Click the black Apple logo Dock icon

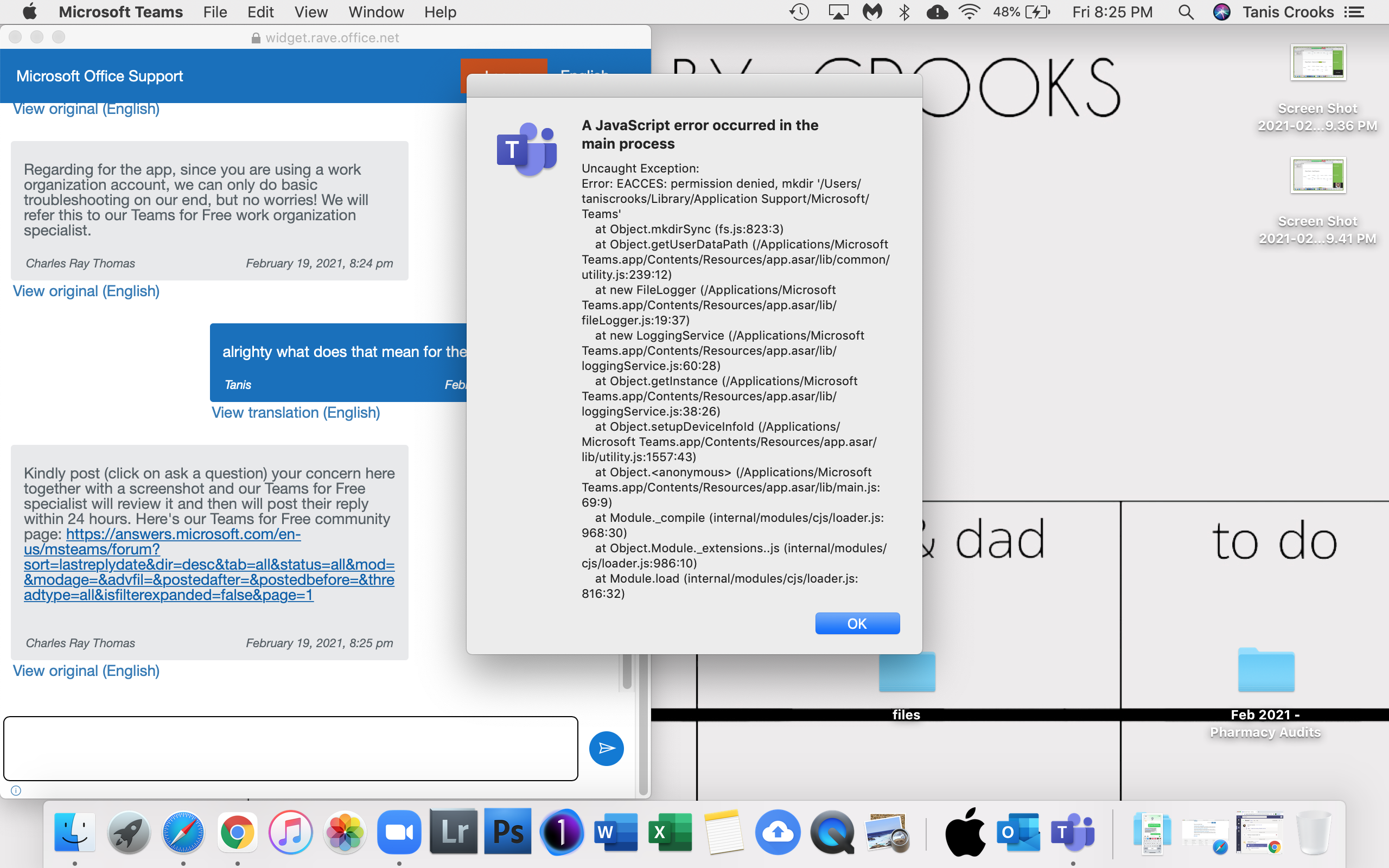click(x=965, y=832)
